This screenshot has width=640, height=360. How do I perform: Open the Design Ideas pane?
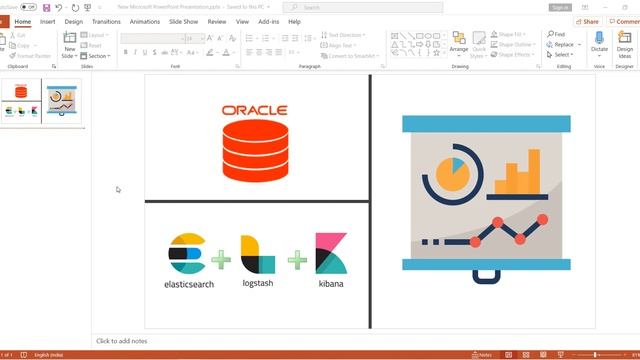(x=624, y=44)
